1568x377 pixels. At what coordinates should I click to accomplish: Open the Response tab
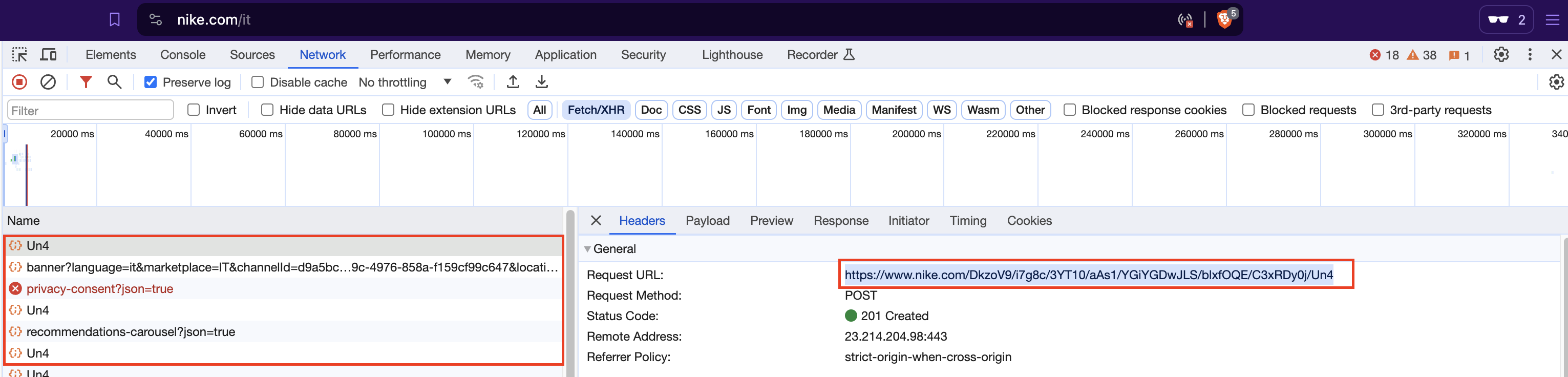coord(841,220)
